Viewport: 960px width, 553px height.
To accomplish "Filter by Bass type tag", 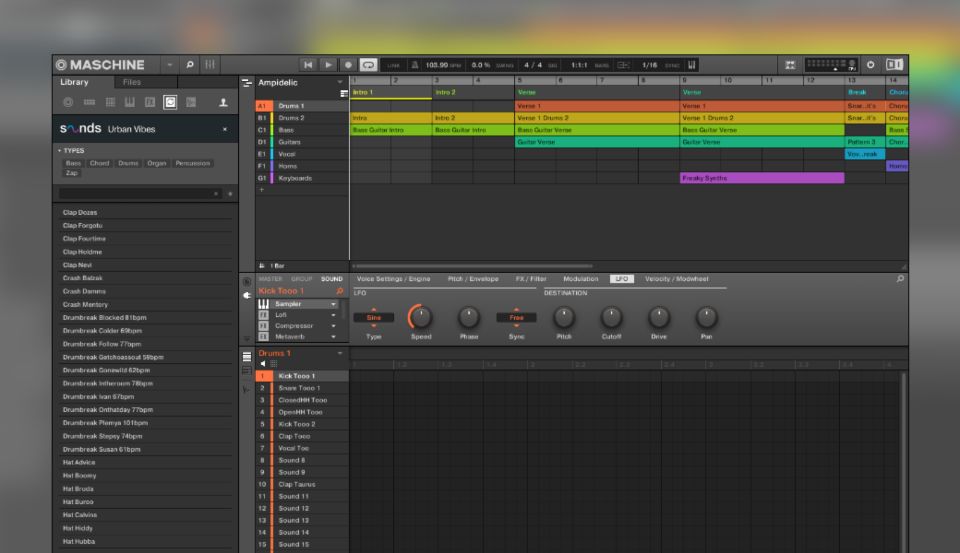I will (x=73, y=164).
